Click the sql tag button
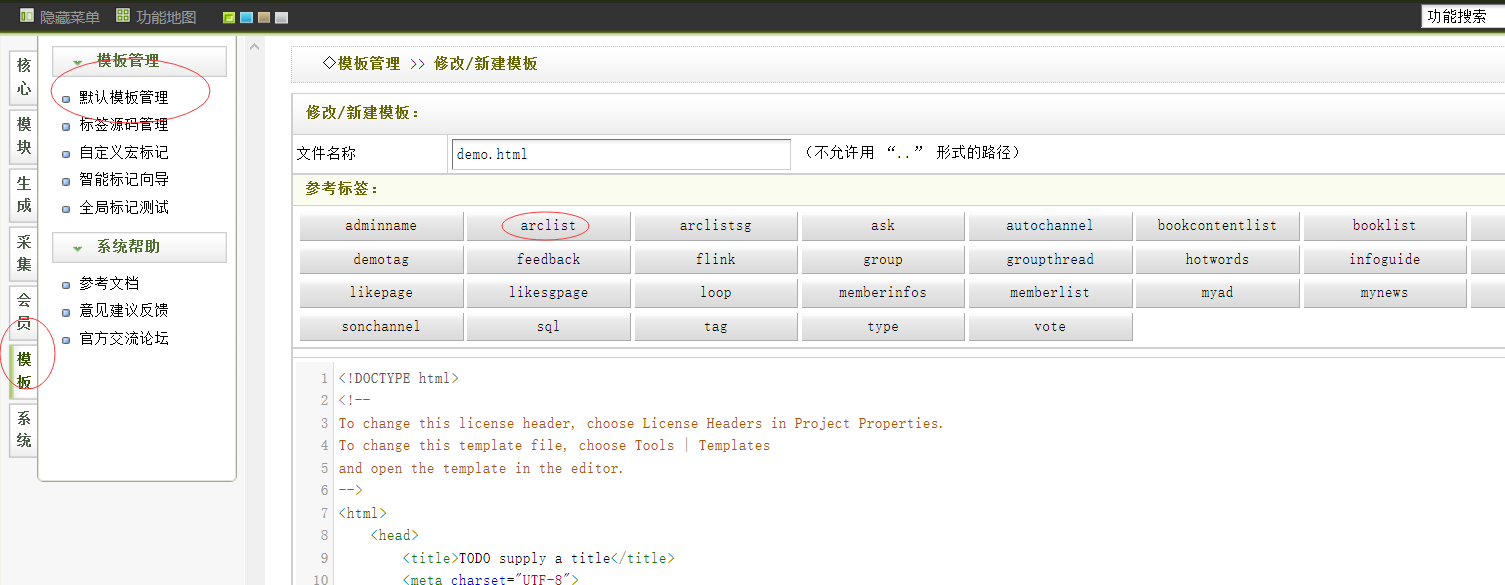The height and width of the screenshot is (585, 1505). (548, 327)
